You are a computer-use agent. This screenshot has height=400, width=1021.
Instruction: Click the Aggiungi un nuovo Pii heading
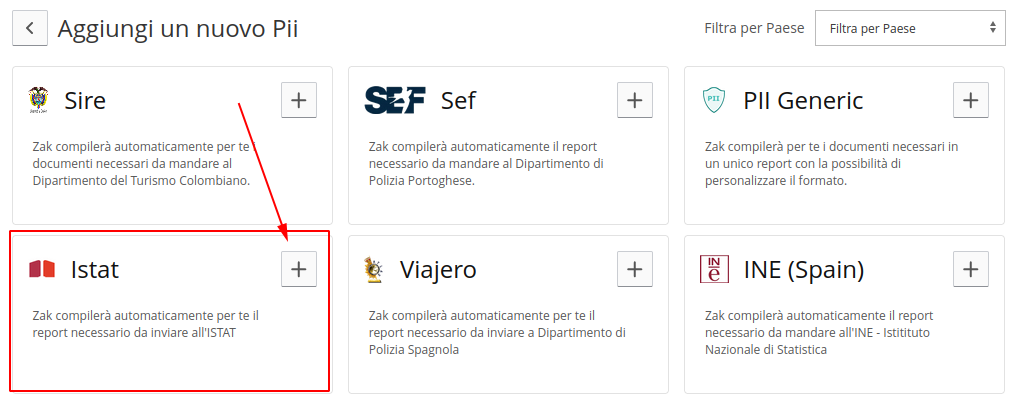[x=178, y=28]
